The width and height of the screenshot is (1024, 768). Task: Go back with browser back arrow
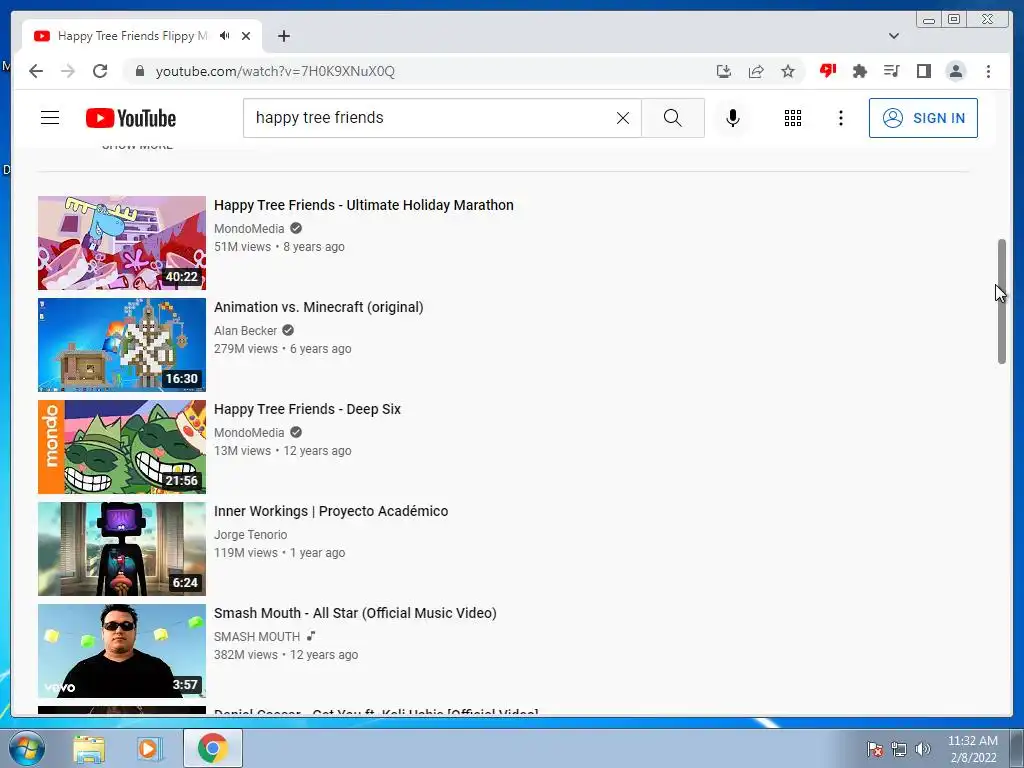(x=36, y=71)
